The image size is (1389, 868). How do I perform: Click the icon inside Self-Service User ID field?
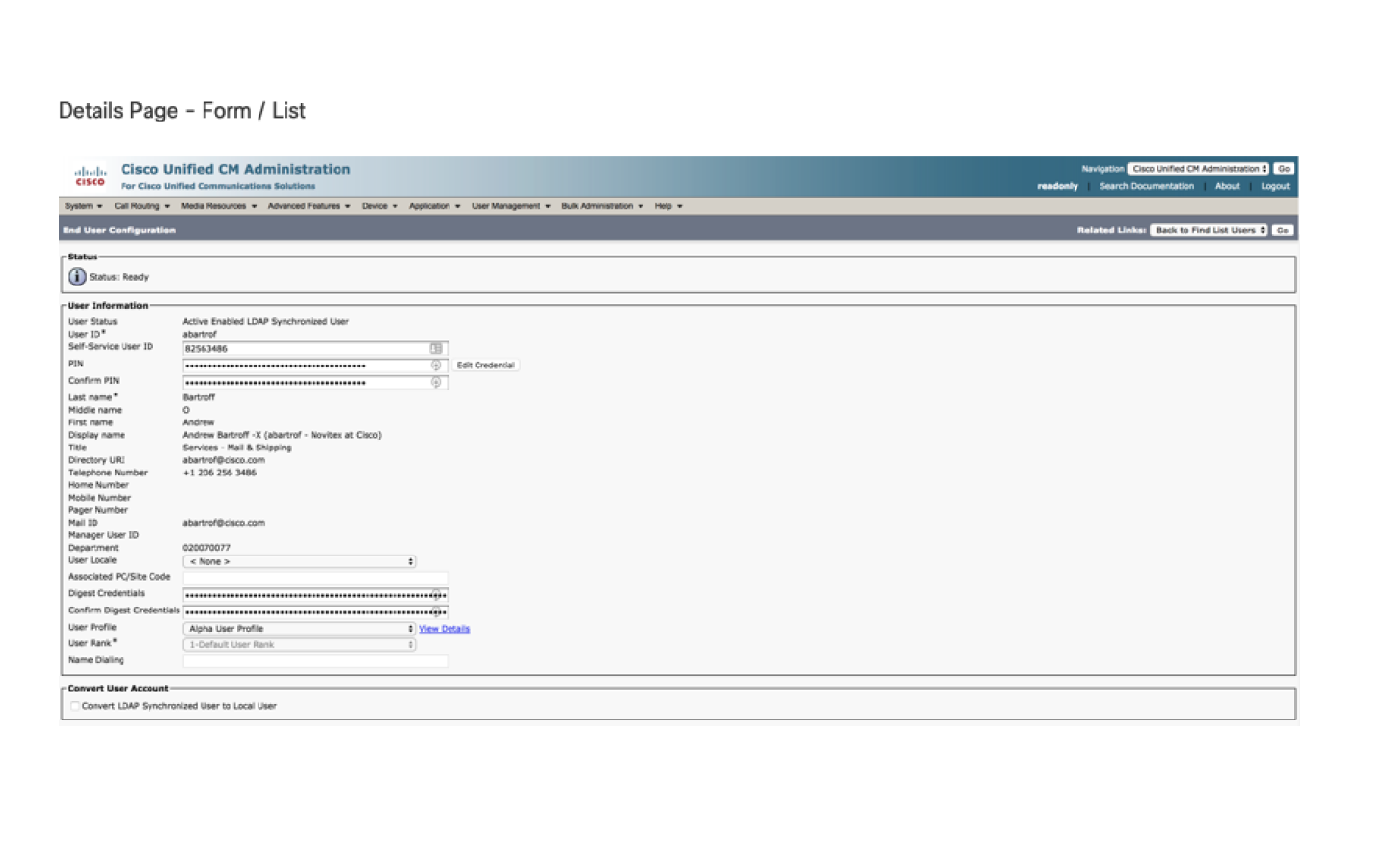click(436, 349)
